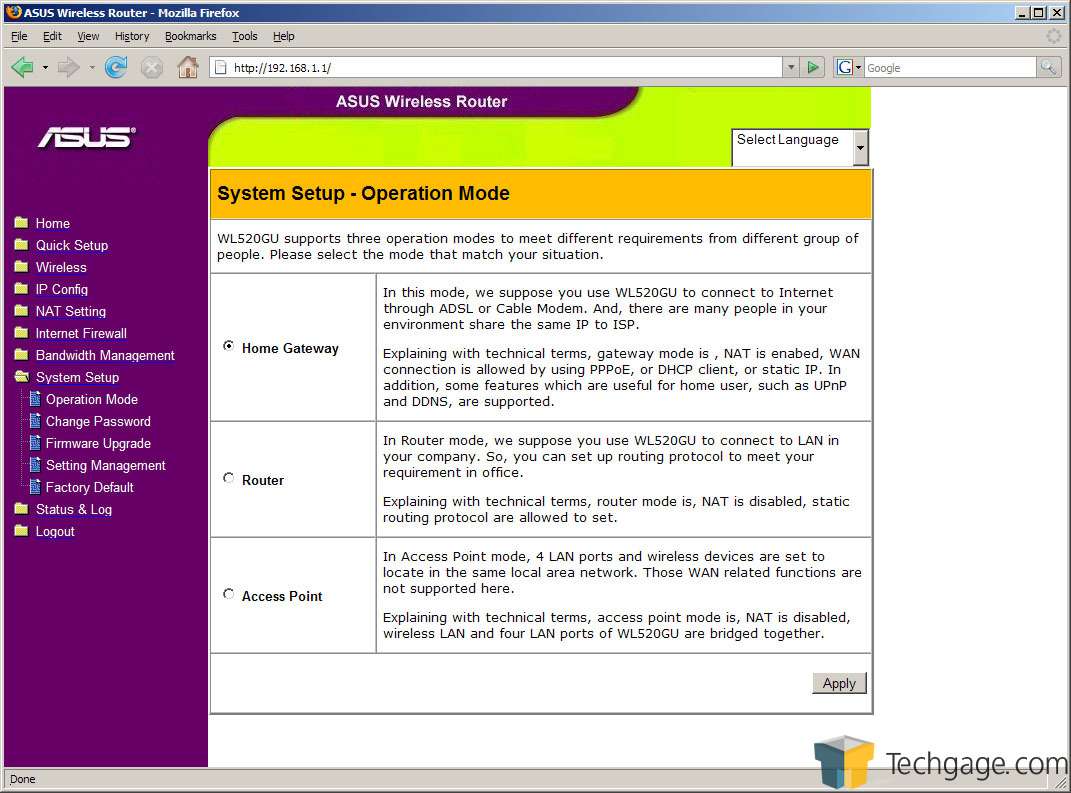Open the Tools menu
Viewport: 1071px width, 793px height.
(245, 36)
